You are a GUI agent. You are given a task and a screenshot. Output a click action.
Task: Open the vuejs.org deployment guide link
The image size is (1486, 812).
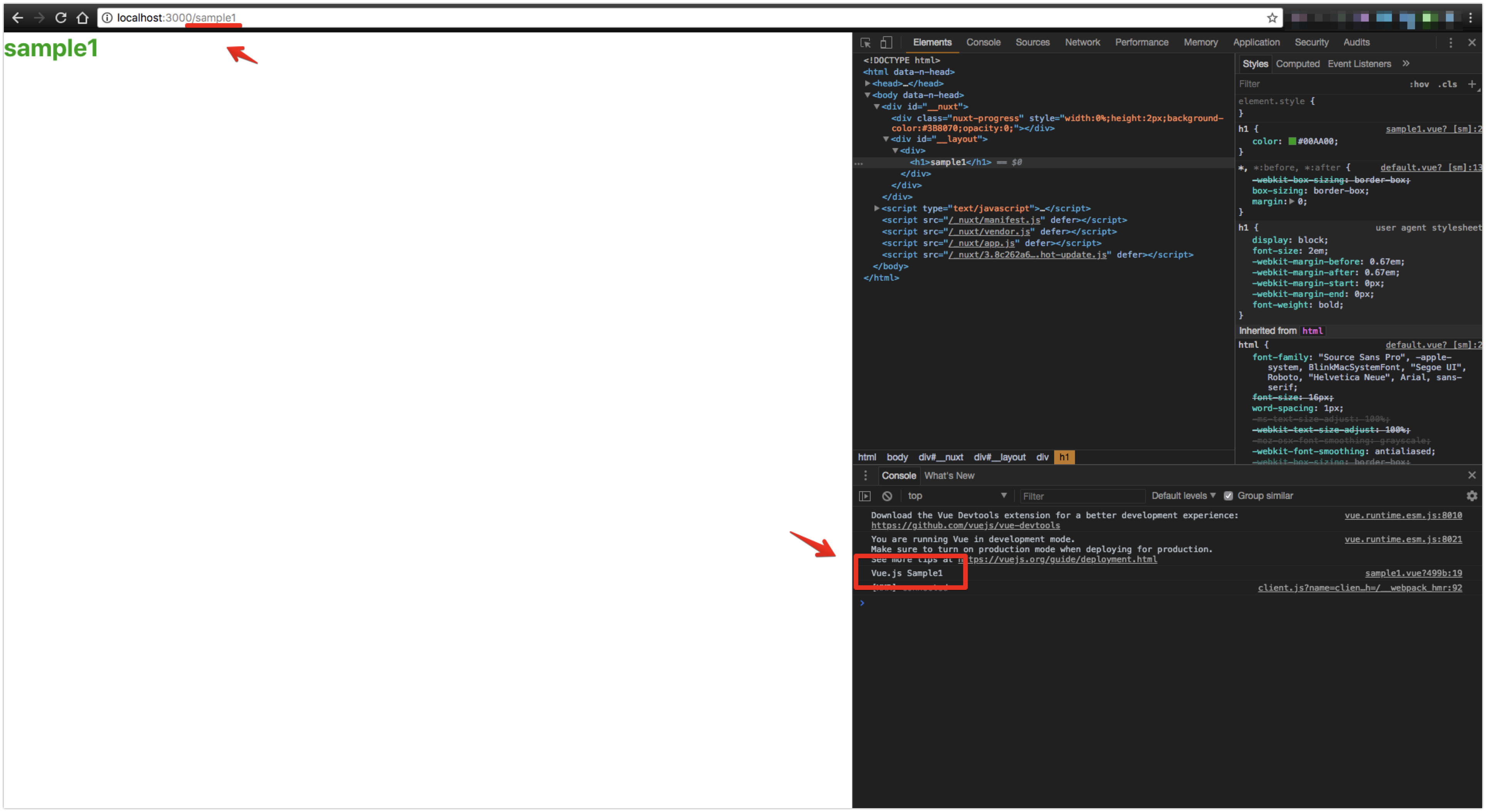[1057, 559]
